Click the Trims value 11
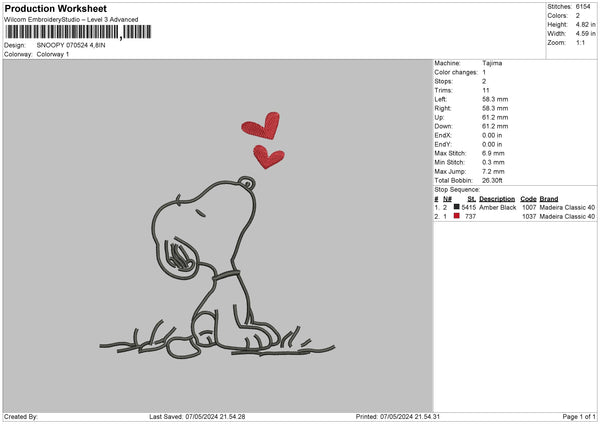The image size is (600, 424). point(486,90)
